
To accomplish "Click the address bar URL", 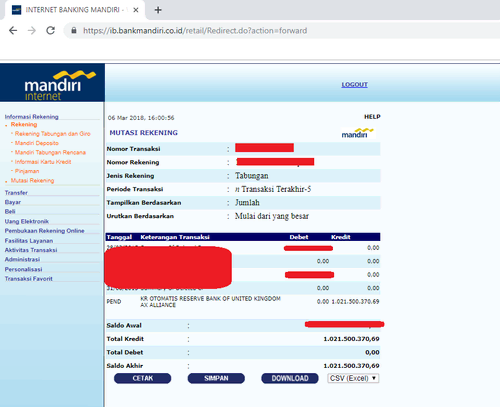I will pyautogui.click(x=195, y=31).
